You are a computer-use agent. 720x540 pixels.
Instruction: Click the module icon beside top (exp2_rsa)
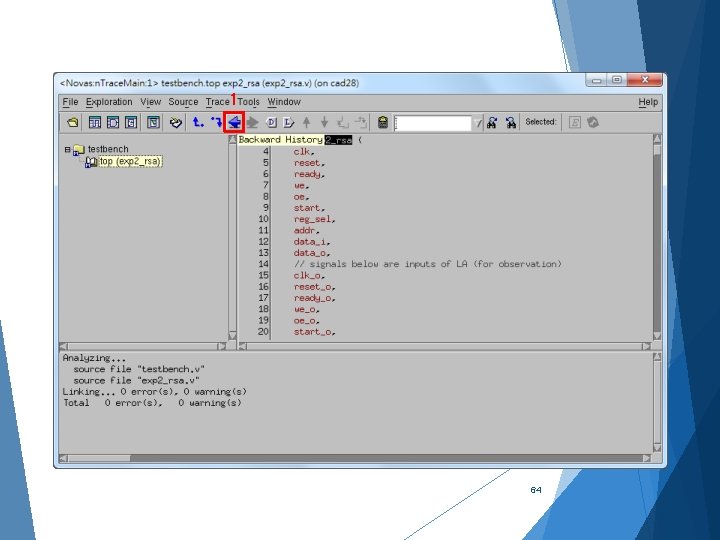(x=91, y=162)
